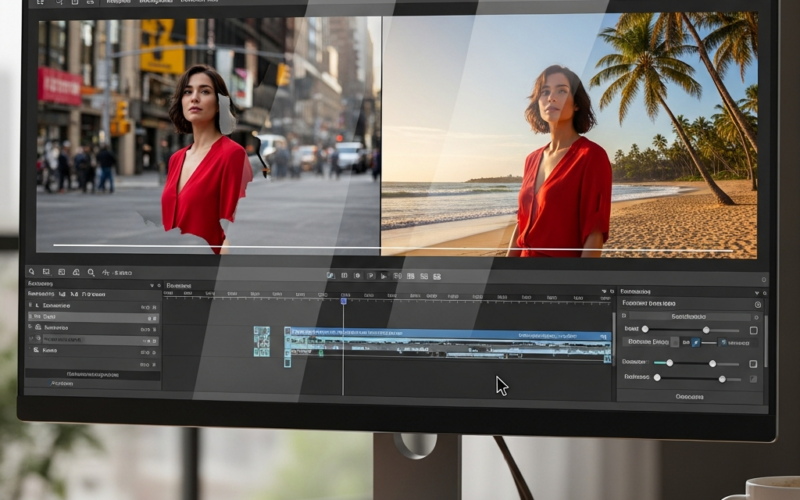
Task: Click the wide button beneath the layers list
Action: (93, 374)
